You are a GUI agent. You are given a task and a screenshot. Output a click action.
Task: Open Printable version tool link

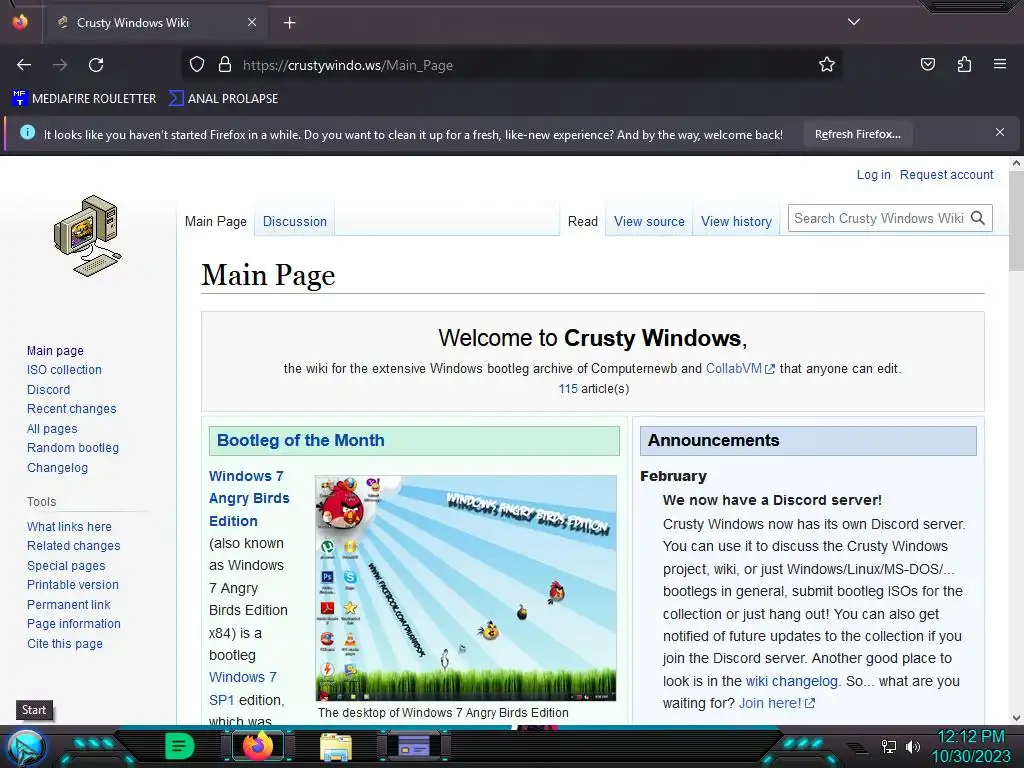[x=72, y=584]
